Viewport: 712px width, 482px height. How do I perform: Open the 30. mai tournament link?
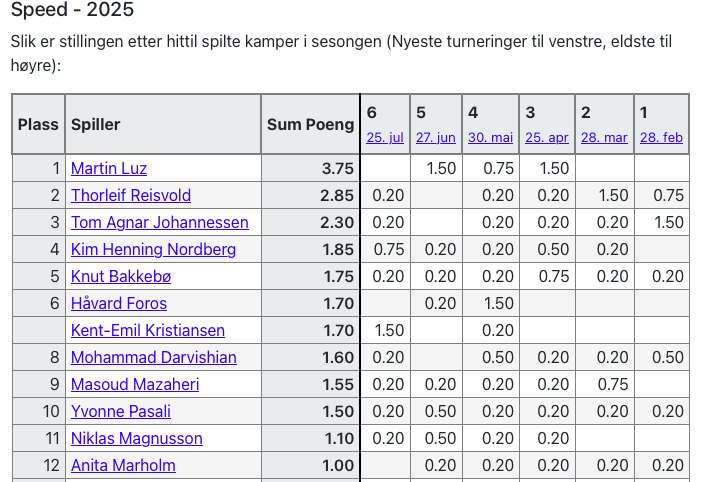click(490, 137)
